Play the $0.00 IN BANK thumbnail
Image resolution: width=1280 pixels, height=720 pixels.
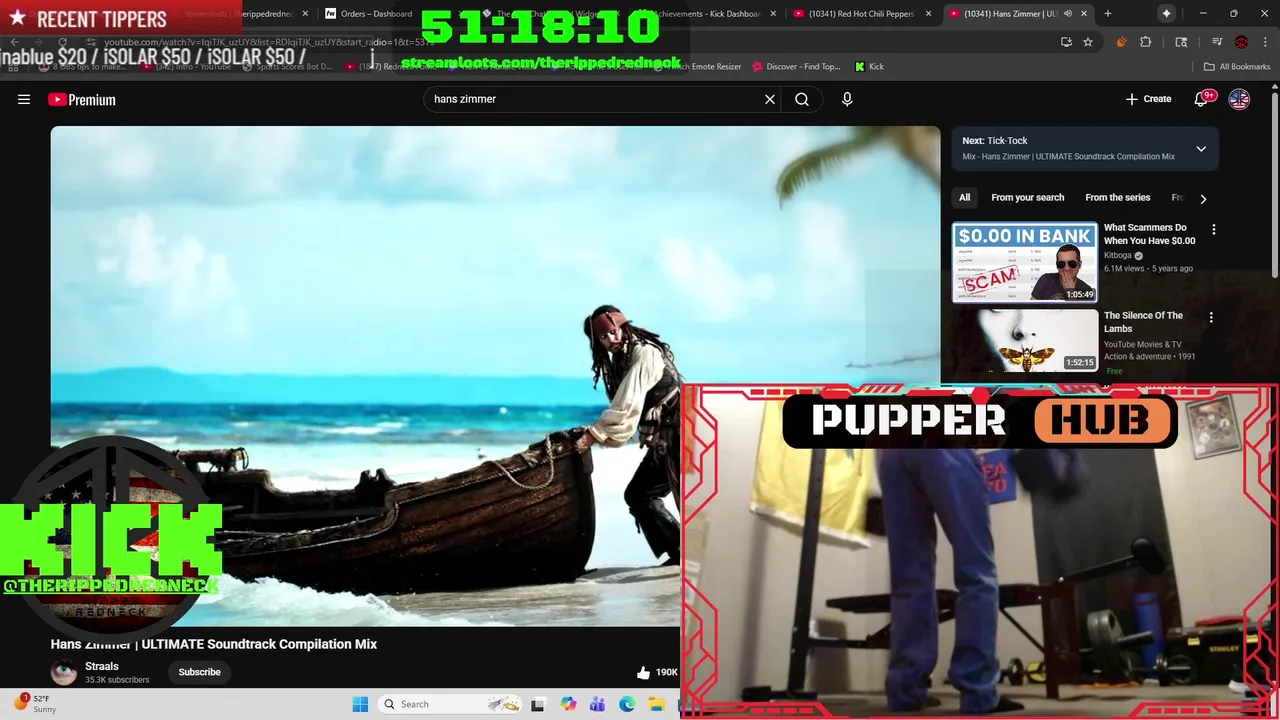[1024, 262]
